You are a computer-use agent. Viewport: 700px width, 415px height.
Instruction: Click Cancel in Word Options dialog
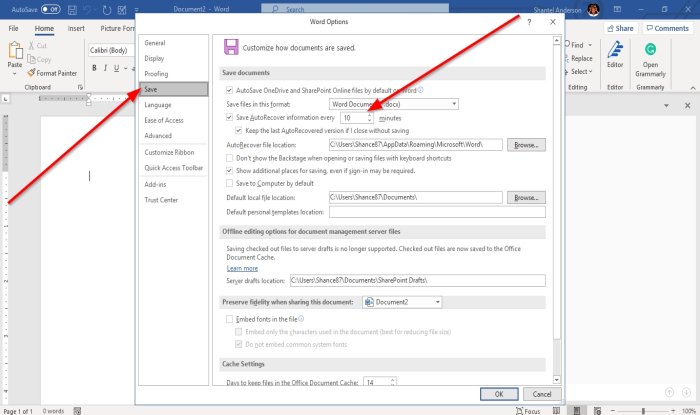tap(542, 394)
